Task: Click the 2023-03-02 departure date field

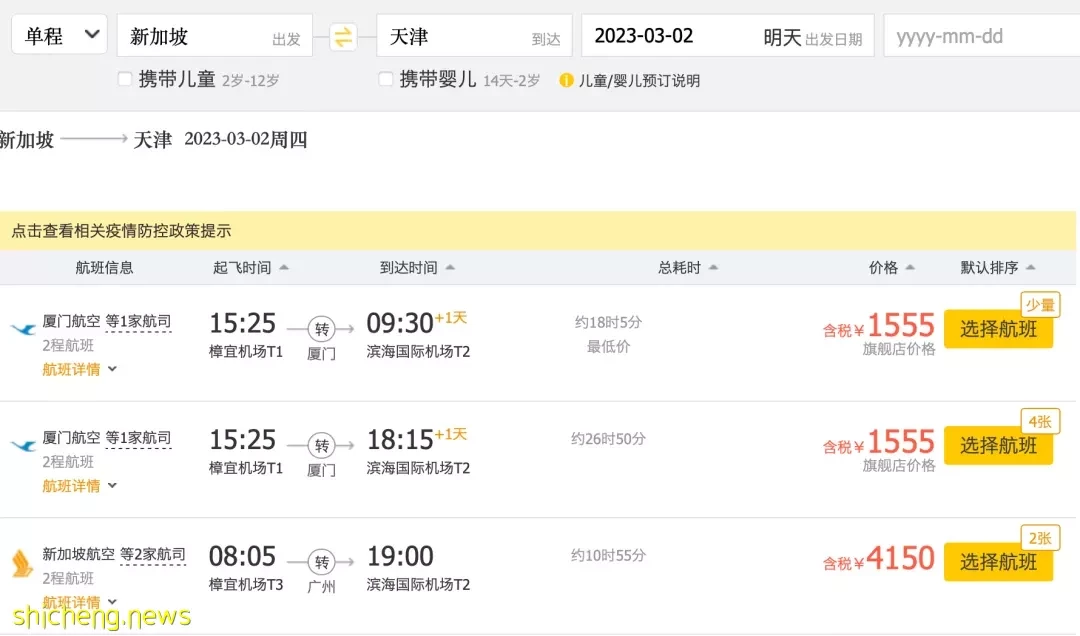Action: [x=727, y=35]
